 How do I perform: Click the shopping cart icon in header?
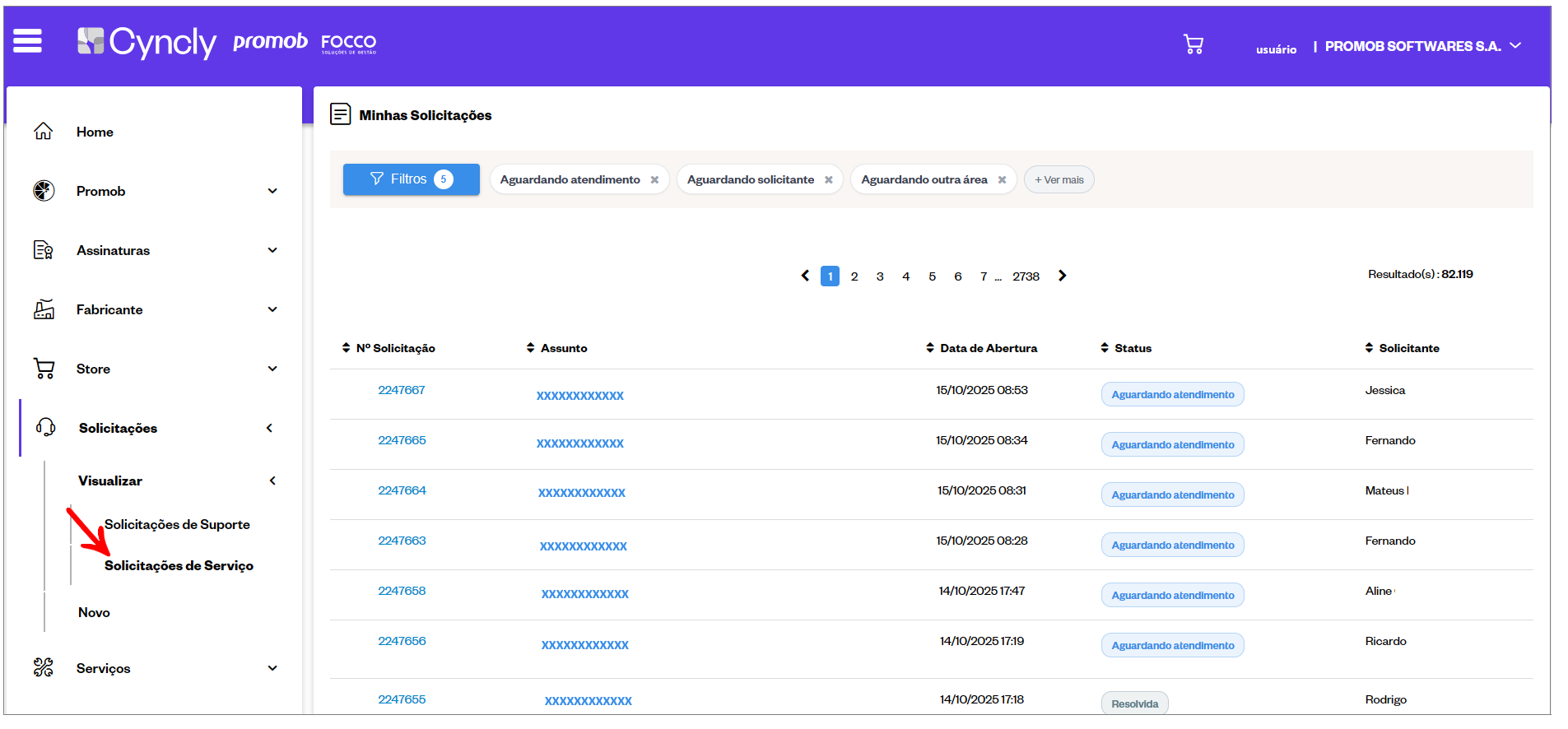(1193, 44)
